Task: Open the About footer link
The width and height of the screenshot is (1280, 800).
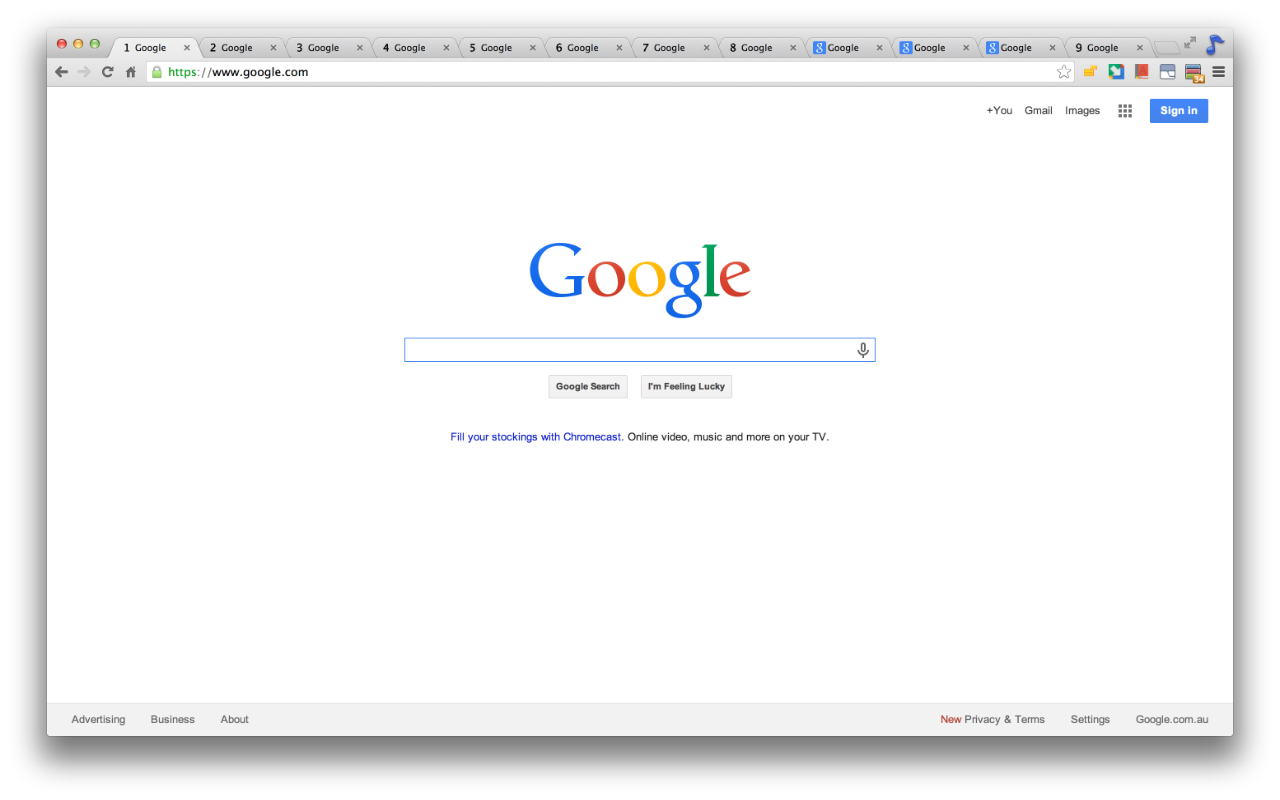Action: click(235, 719)
